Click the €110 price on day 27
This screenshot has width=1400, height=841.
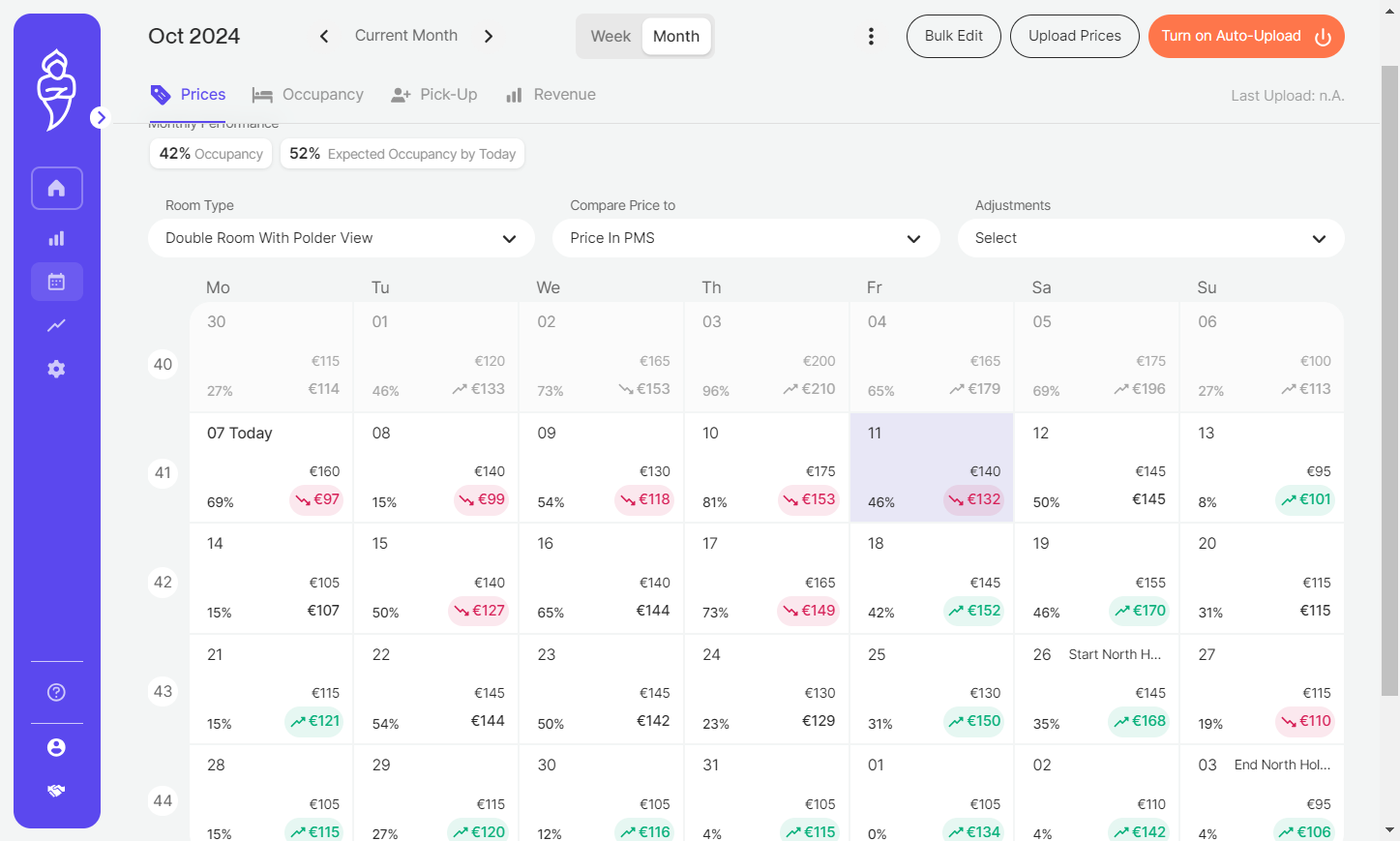click(x=1305, y=721)
